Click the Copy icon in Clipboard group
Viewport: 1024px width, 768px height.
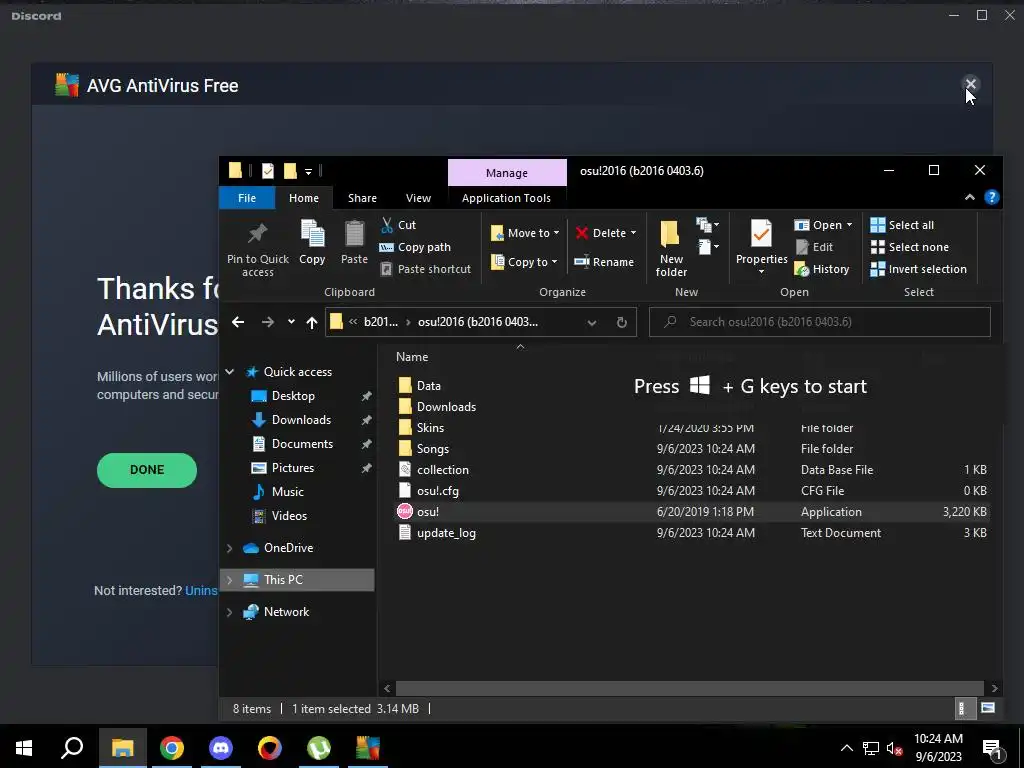(x=312, y=242)
